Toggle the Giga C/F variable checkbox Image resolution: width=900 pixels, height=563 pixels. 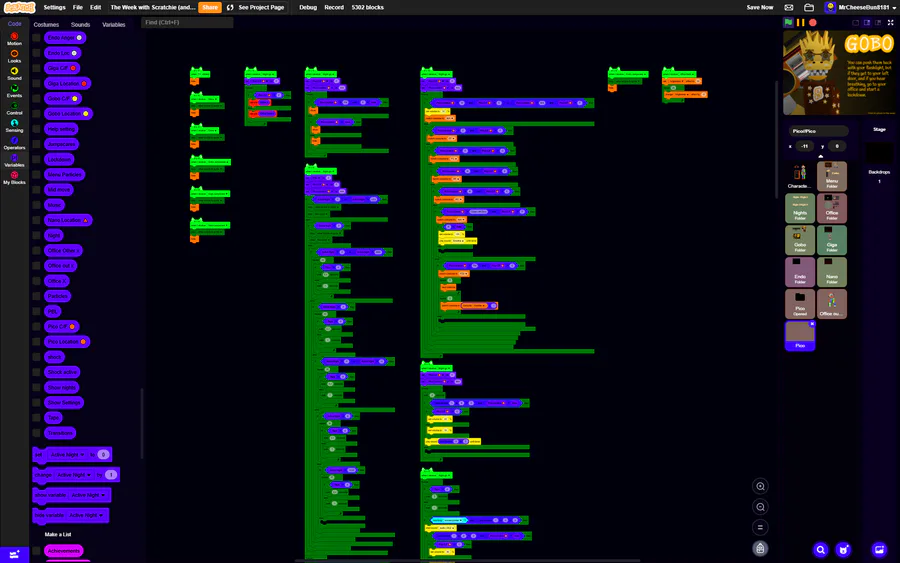[x=36, y=68]
